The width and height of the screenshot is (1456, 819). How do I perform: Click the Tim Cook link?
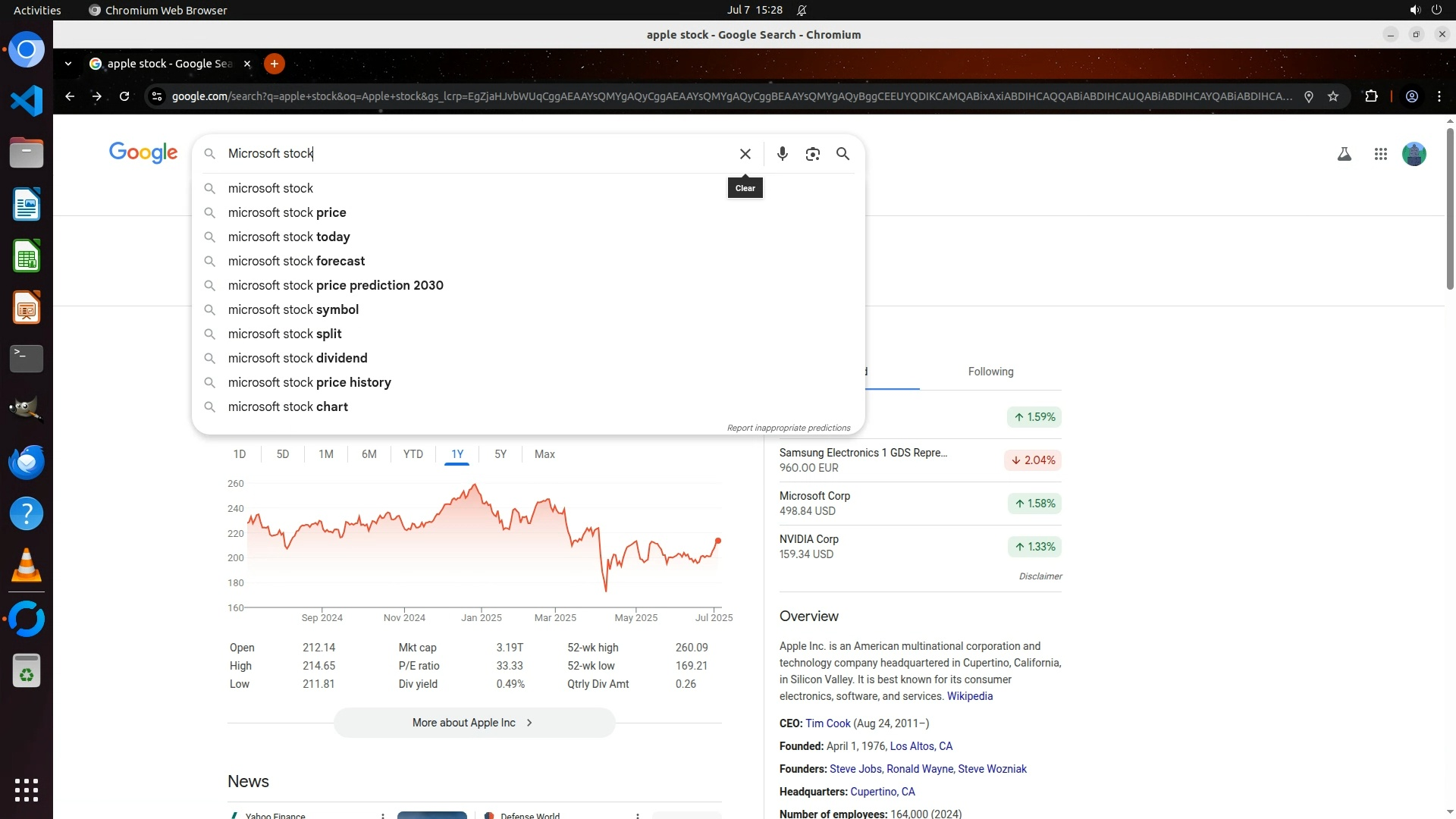click(827, 723)
